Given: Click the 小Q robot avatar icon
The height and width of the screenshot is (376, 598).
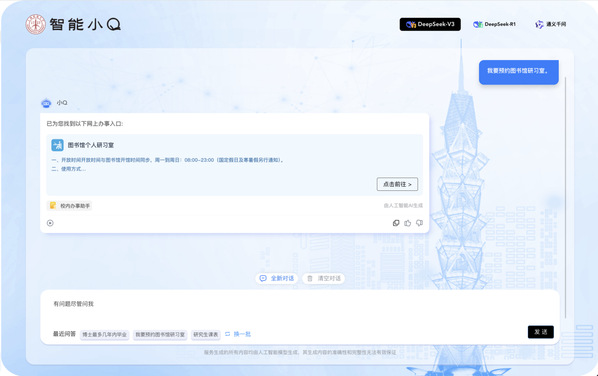Looking at the screenshot, I should (x=46, y=103).
